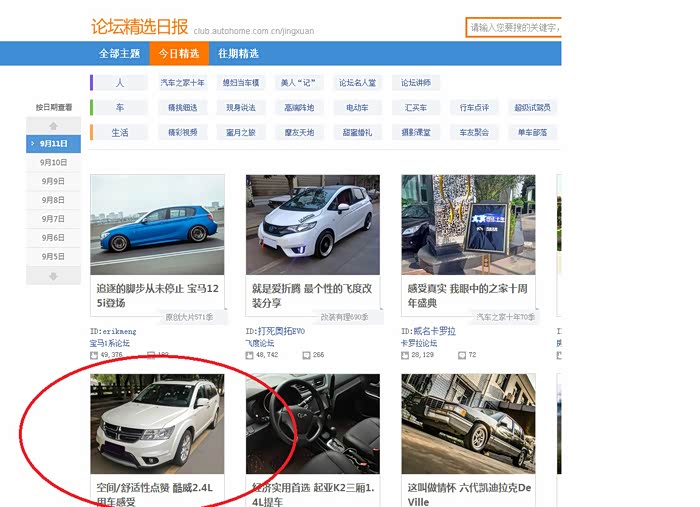Click the up arrow in the date list

(53, 125)
